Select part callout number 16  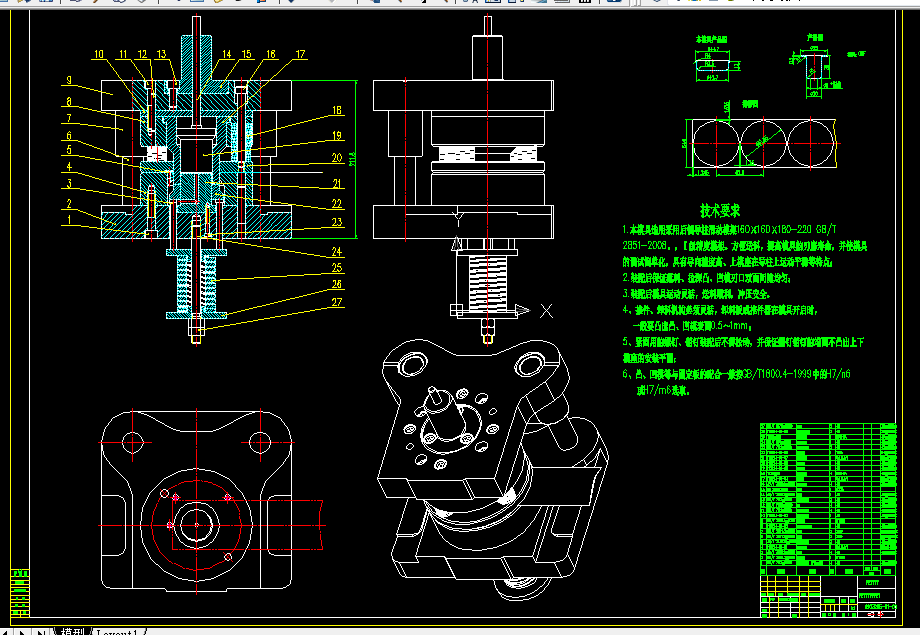click(270, 54)
